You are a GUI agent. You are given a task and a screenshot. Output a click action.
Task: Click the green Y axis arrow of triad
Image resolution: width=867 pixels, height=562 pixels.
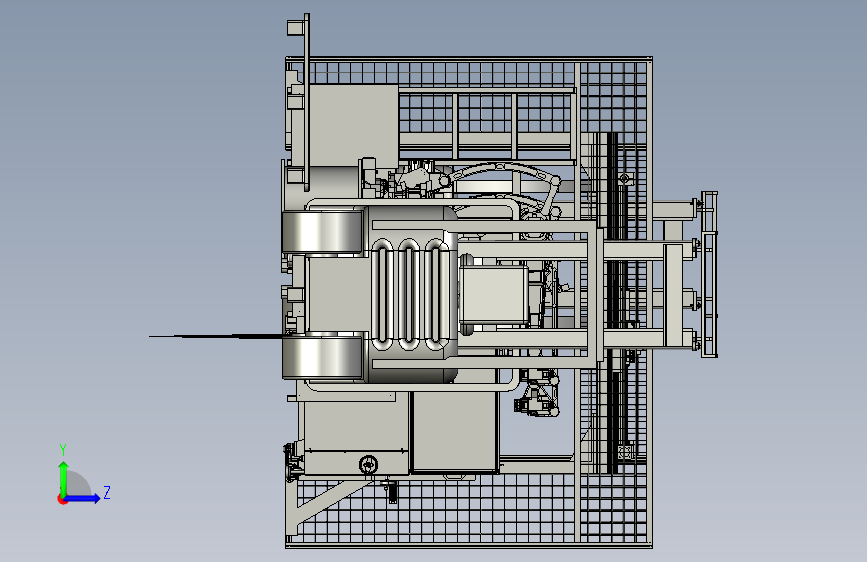pyautogui.click(x=64, y=478)
